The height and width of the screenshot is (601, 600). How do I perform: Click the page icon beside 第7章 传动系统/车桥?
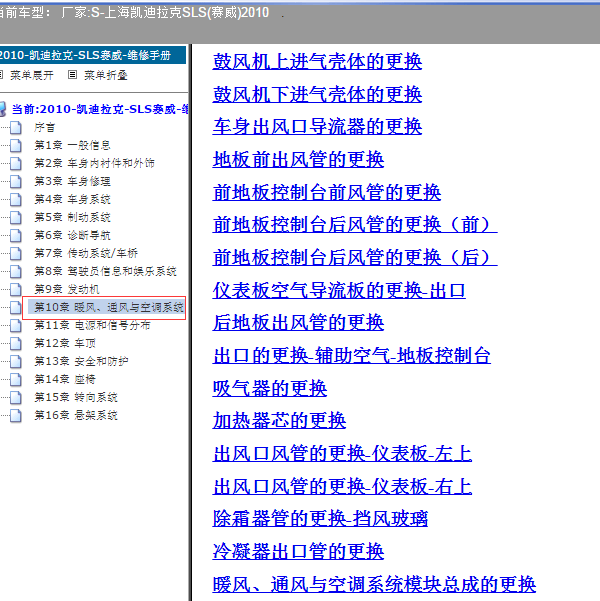pos(16,254)
